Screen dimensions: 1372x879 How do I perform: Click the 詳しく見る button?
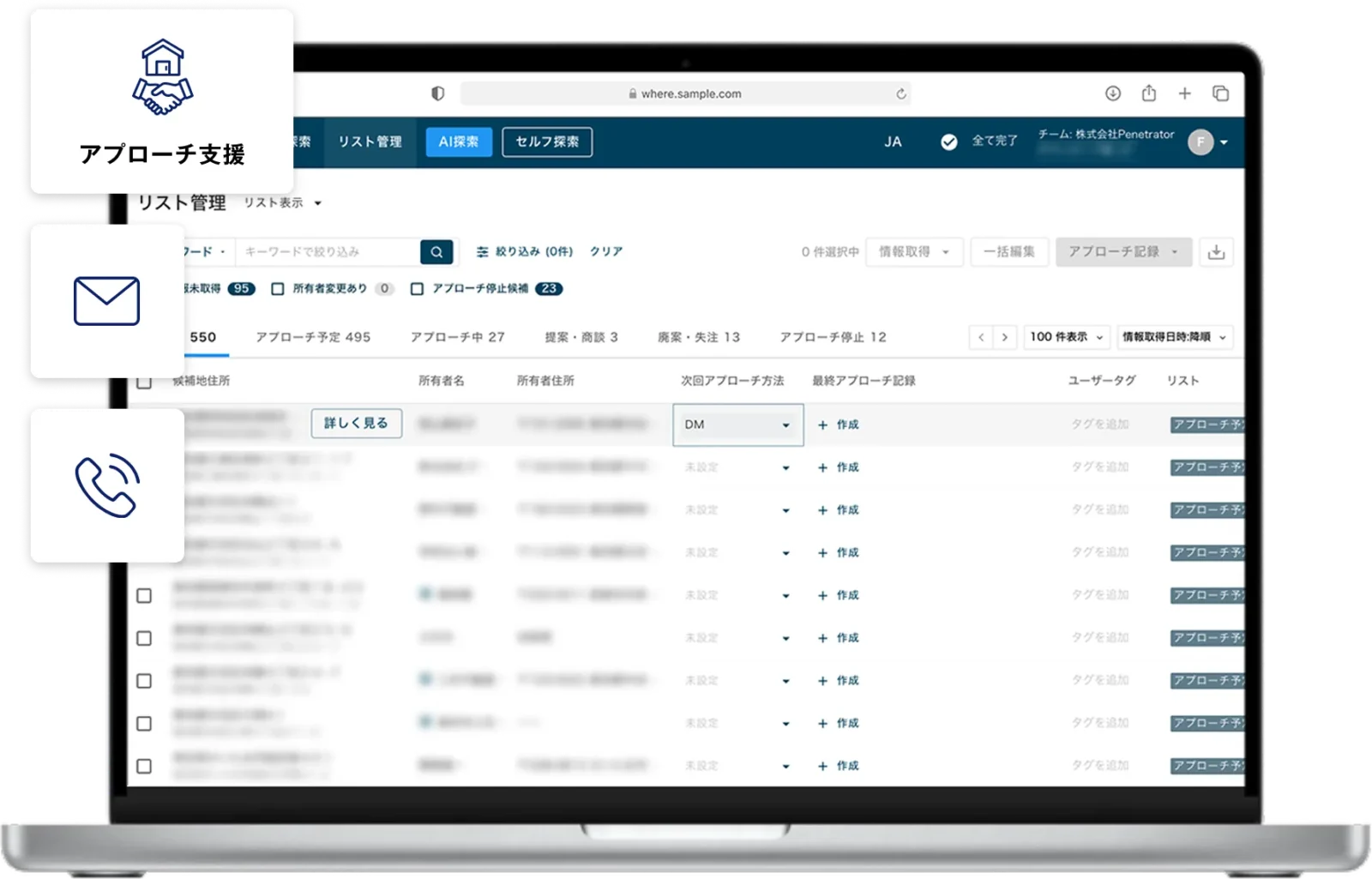point(356,424)
